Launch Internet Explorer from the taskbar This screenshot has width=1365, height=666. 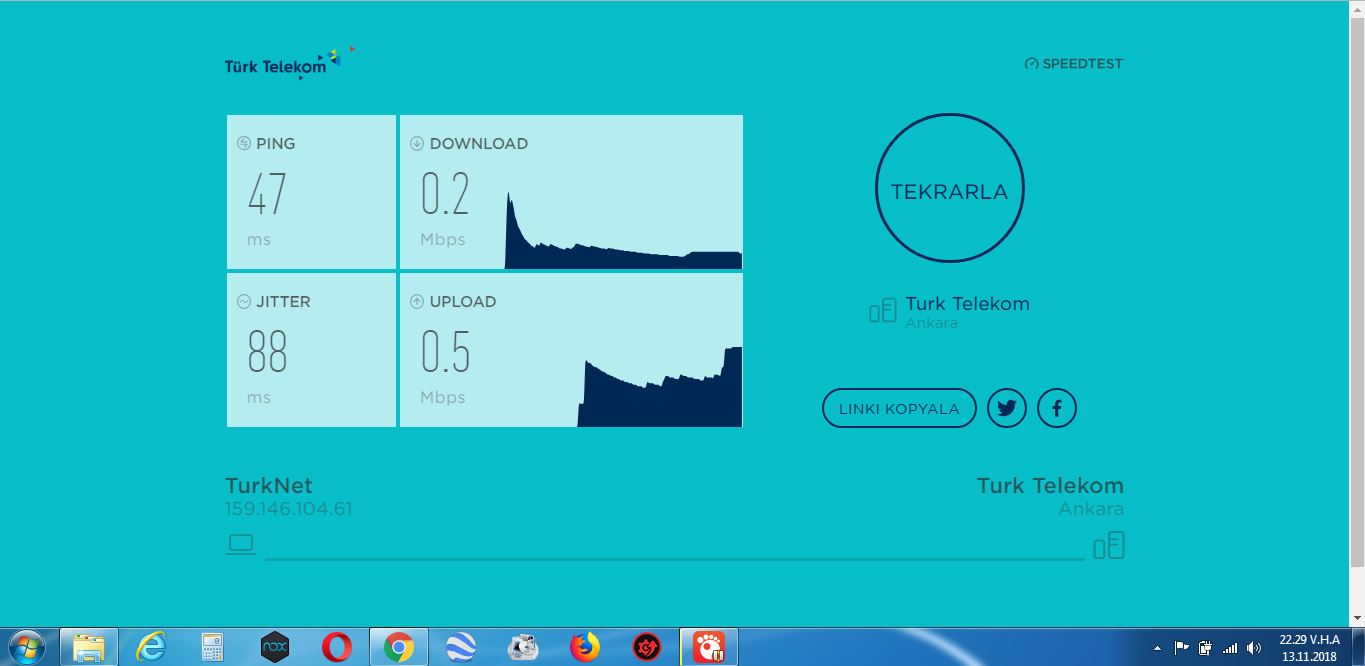coord(151,647)
